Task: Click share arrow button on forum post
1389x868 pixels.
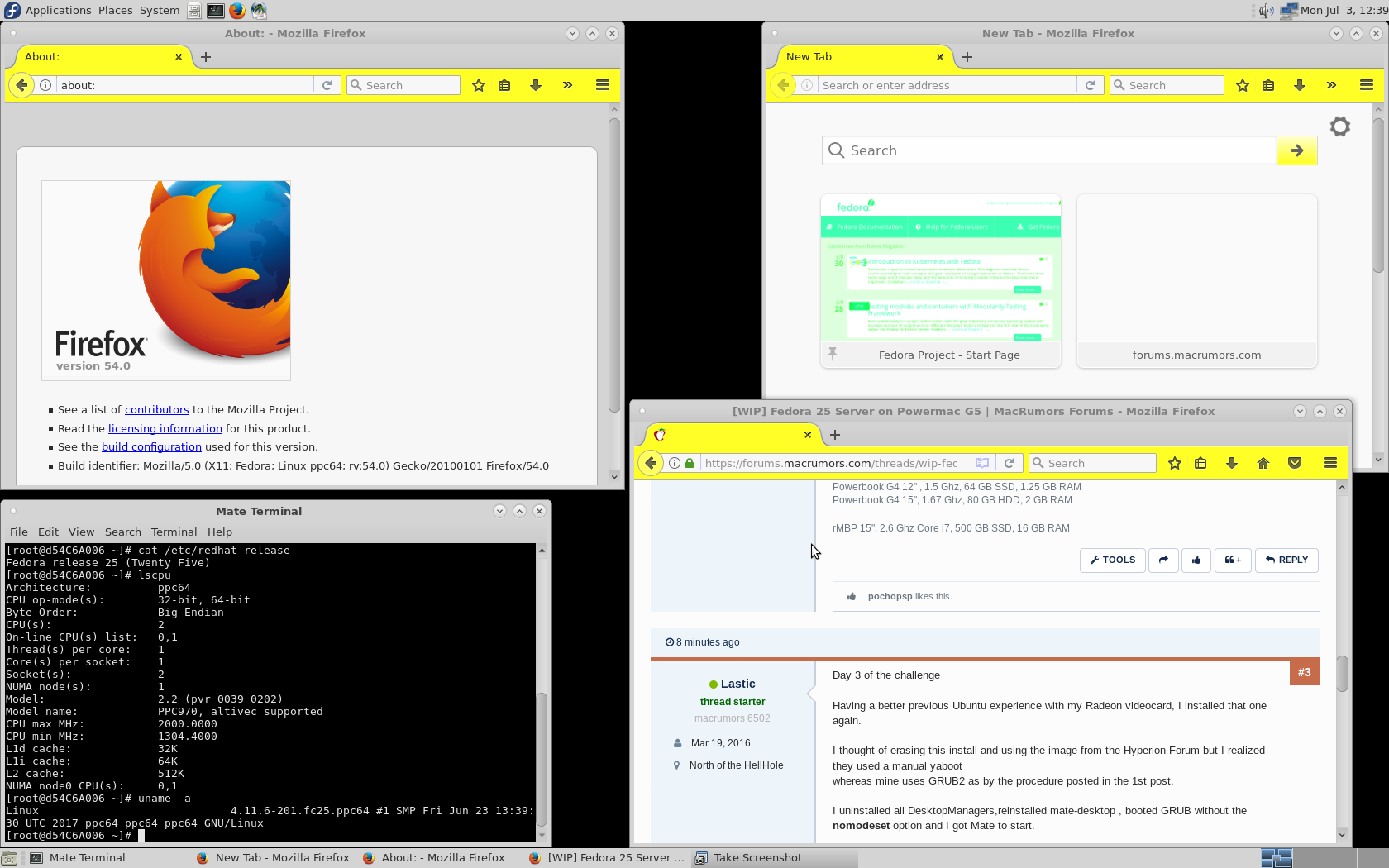Action: tap(1163, 560)
